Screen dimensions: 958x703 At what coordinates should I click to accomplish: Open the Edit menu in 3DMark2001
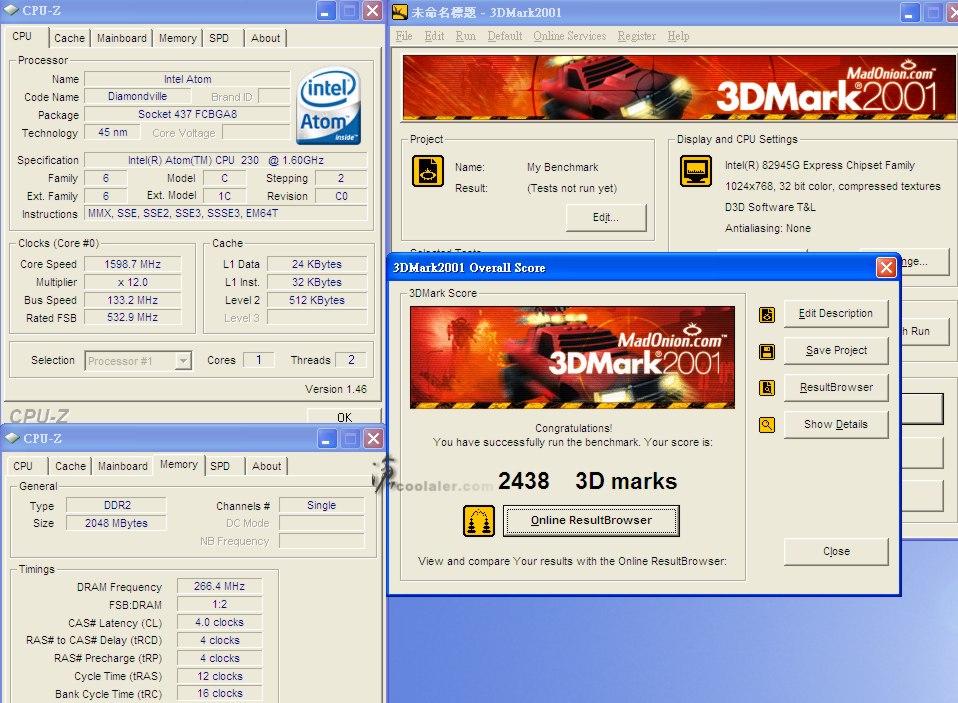[x=434, y=36]
